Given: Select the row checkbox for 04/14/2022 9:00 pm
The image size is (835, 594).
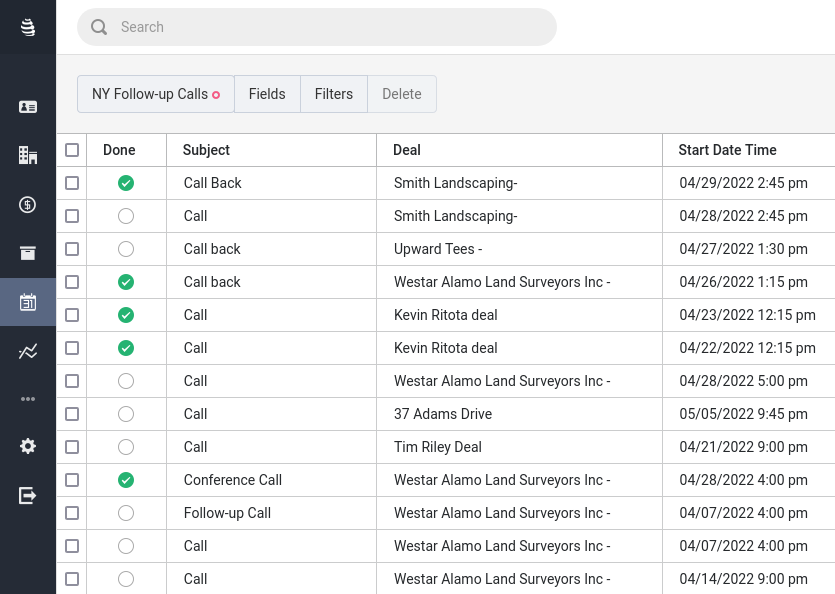Looking at the screenshot, I should [72, 580].
